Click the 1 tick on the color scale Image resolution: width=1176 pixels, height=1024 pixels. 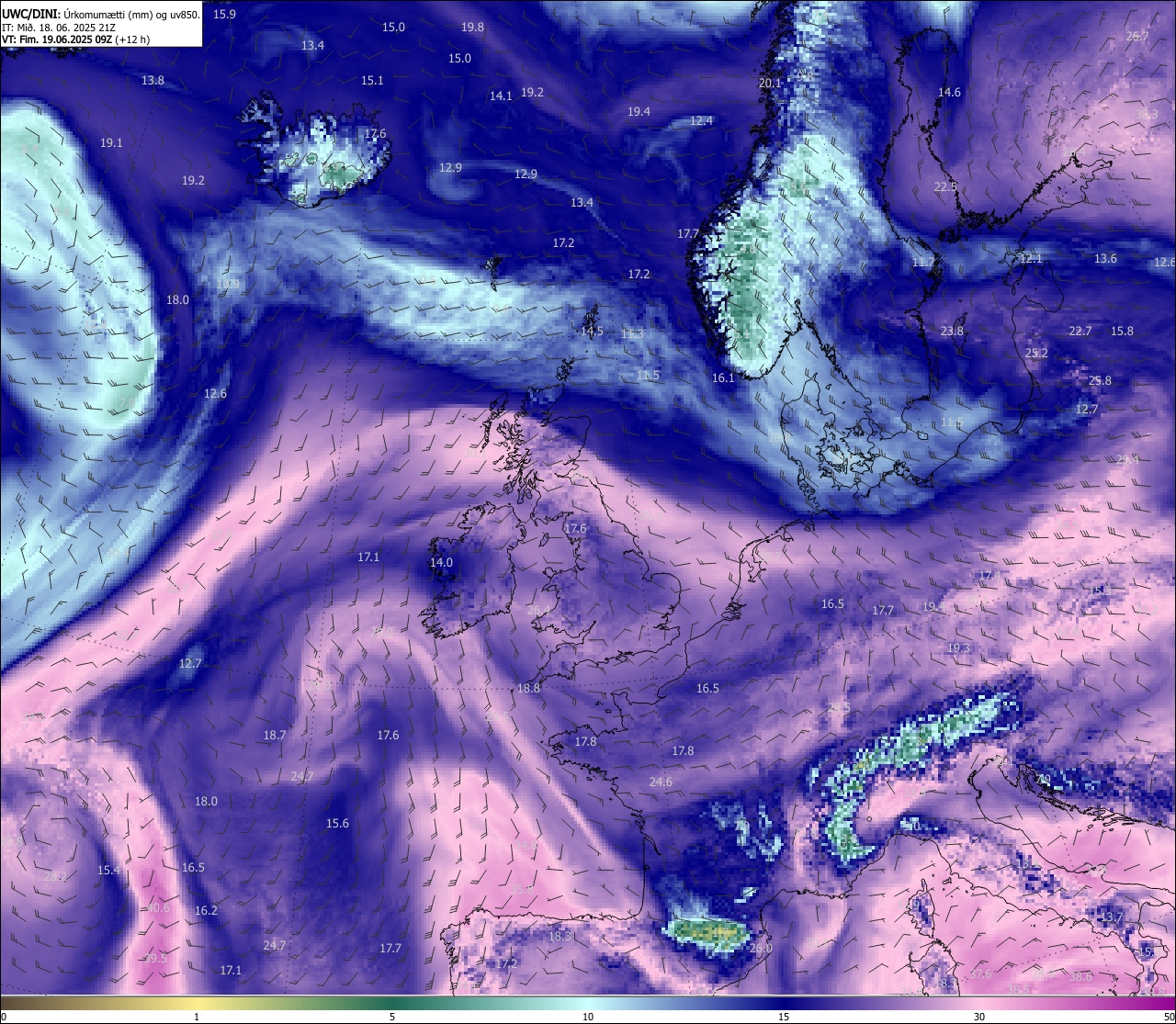pos(197,1017)
